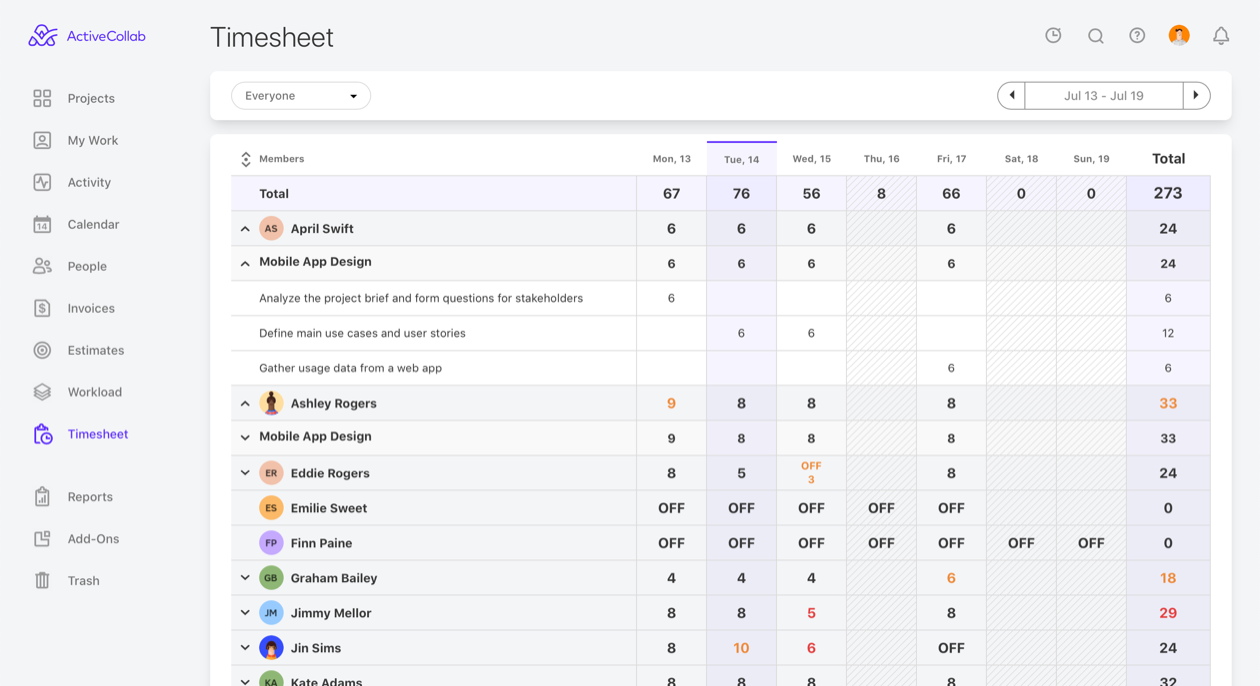Open the Workload page
Image resolution: width=1260 pixels, height=686 pixels.
click(94, 392)
